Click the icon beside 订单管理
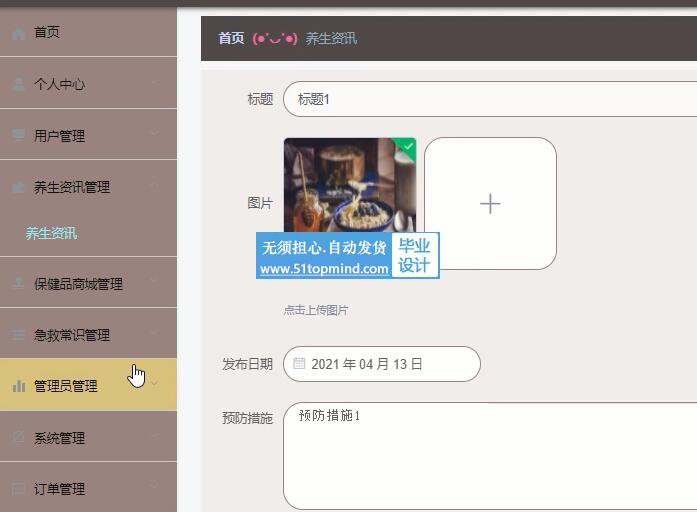Viewport: 697px width, 512px height. click(x=18, y=489)
